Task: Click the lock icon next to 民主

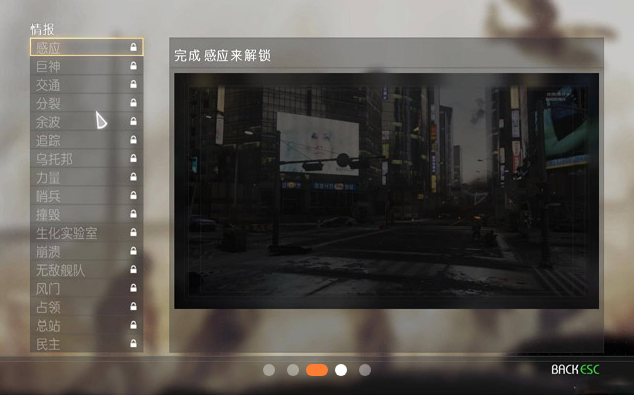Action: click(x=133, y=344)
